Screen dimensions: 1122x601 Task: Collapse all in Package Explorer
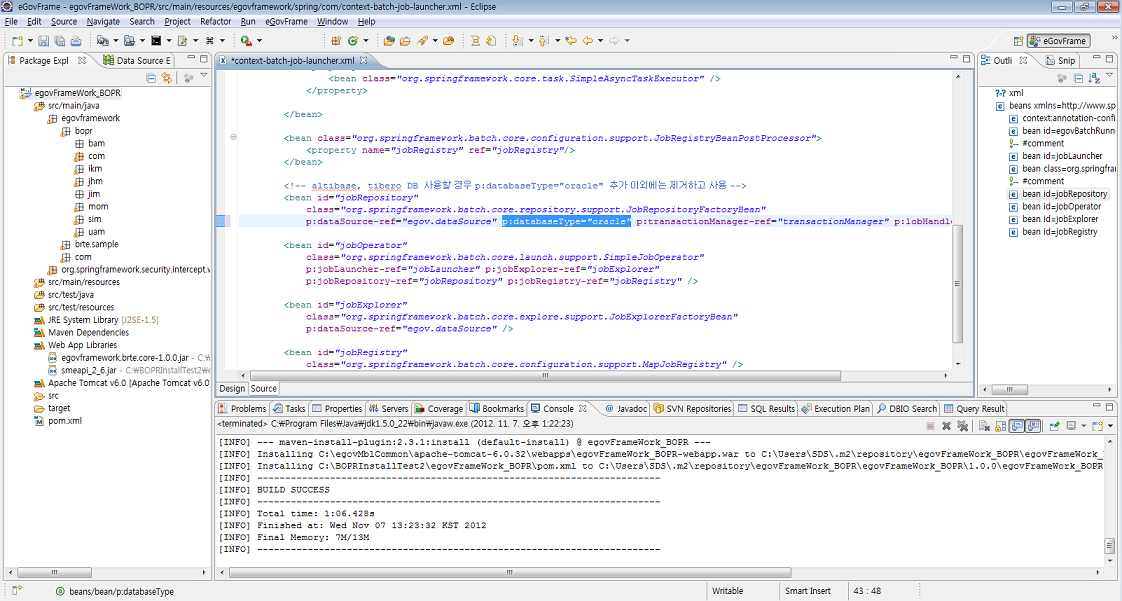(x=152, y=78)
